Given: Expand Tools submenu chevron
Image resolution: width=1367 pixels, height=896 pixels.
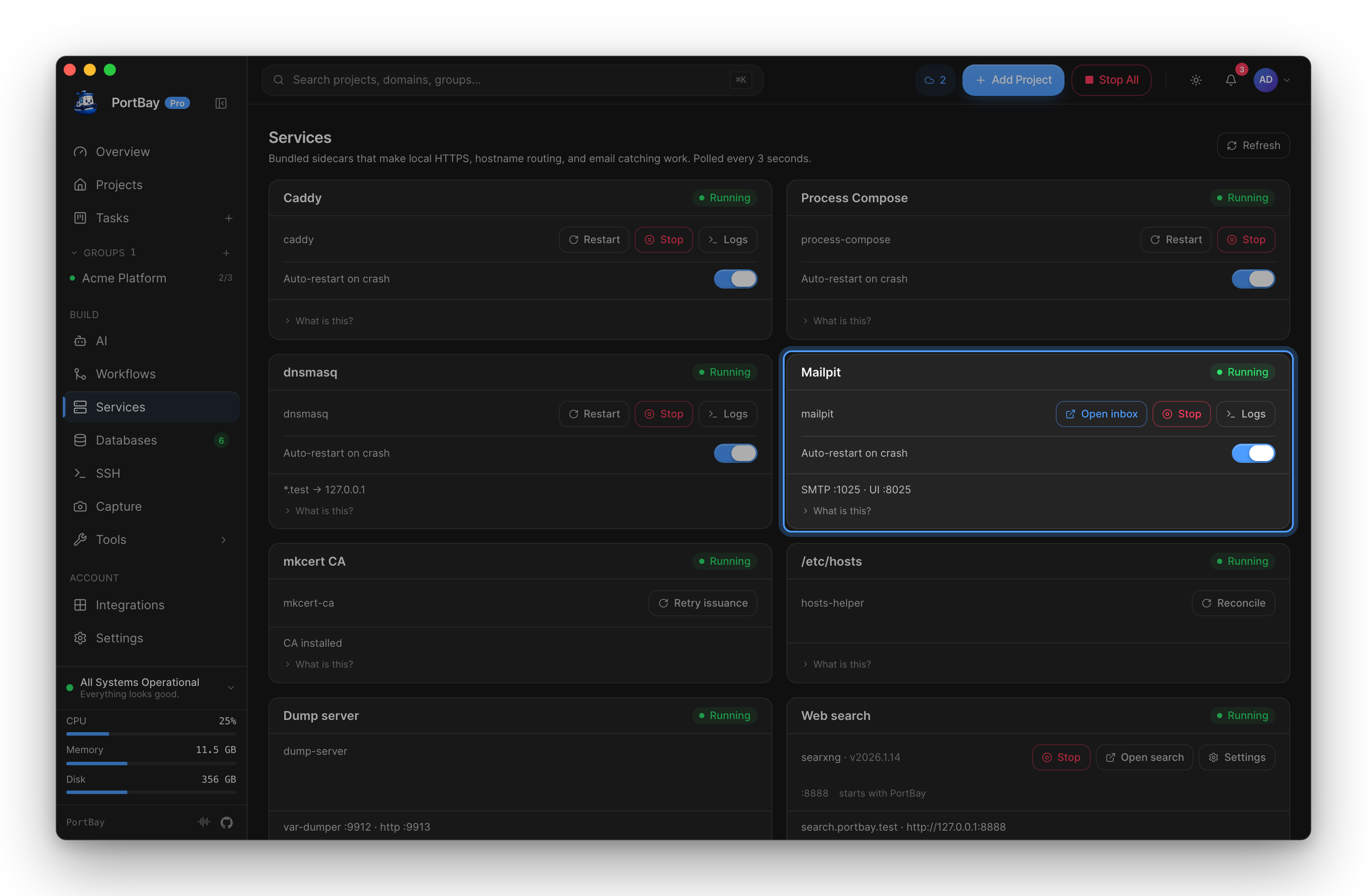Looking at the screenshot, I should [224, 540].
